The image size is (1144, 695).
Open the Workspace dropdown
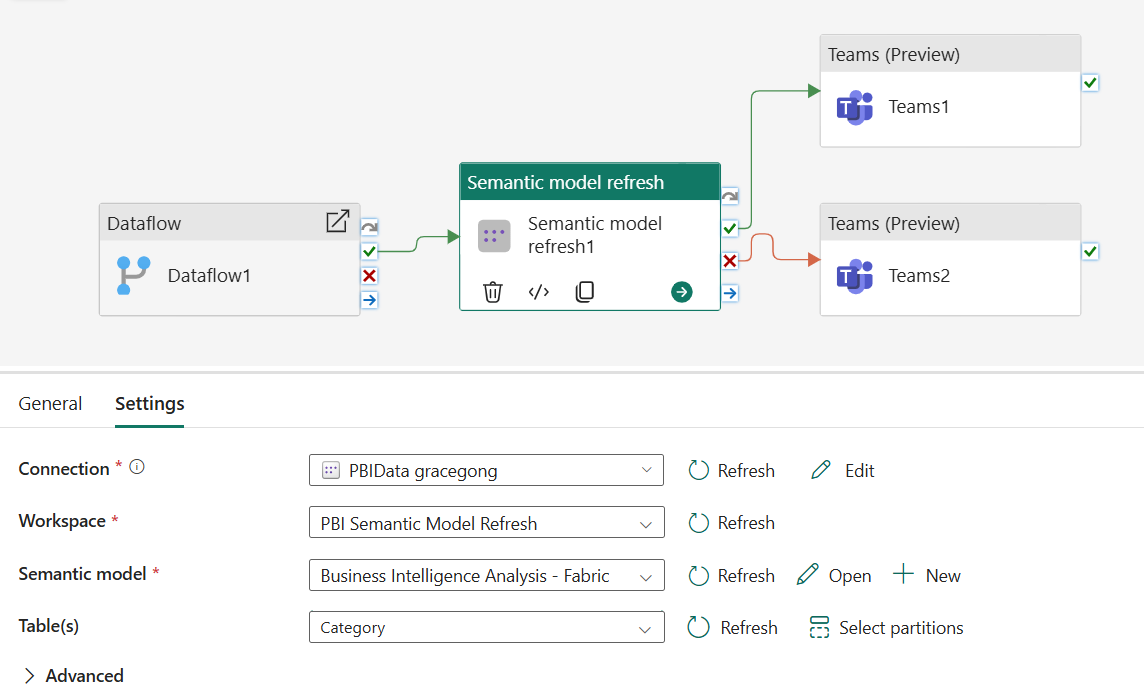click(486, 523)
